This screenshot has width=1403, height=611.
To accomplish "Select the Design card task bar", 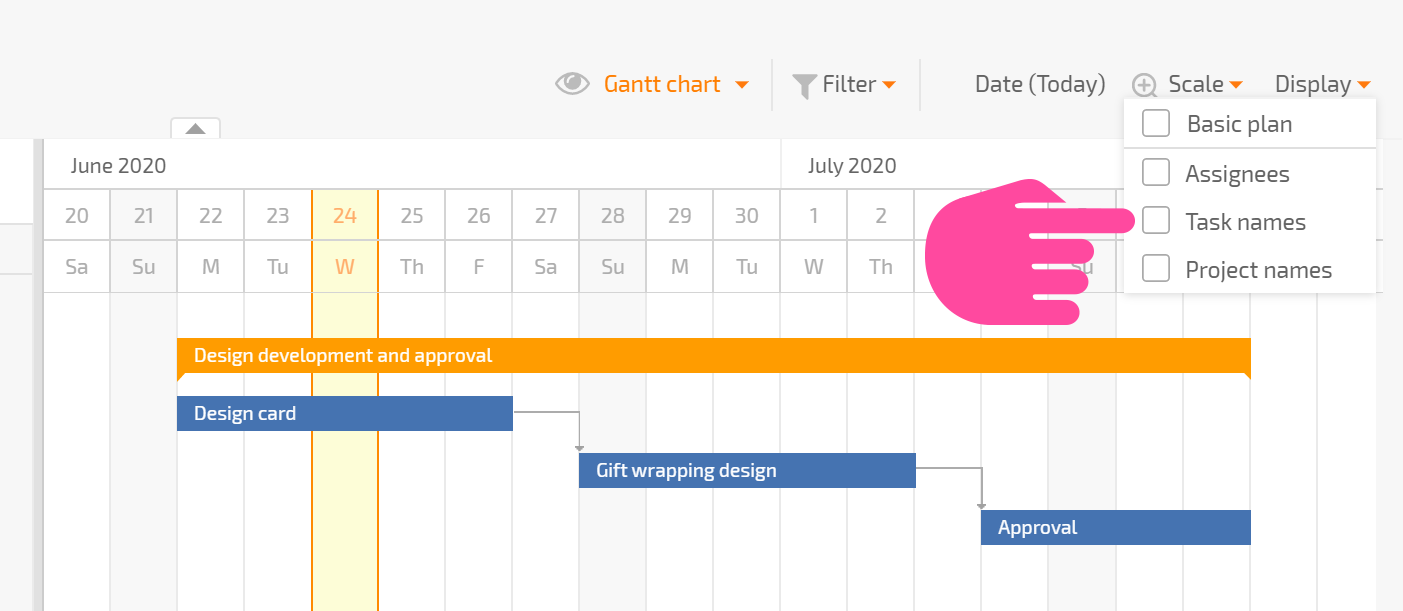I will [345, 413].
